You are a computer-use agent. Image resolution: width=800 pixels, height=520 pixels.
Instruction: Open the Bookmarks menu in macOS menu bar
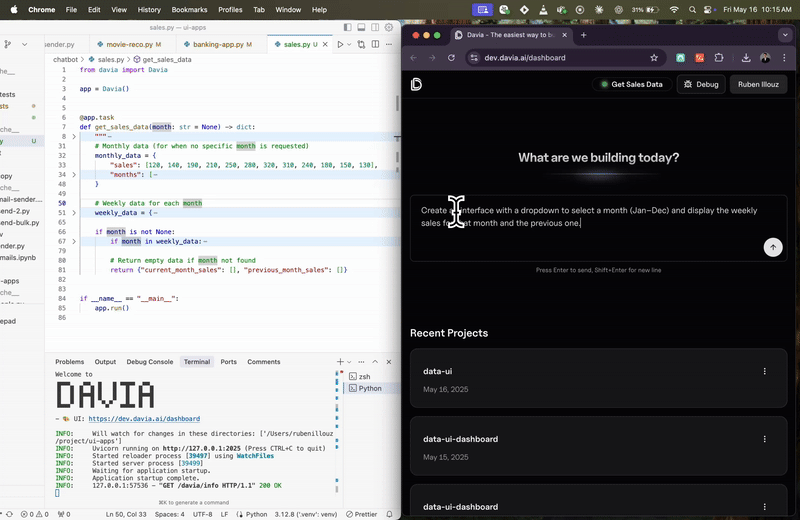[189, 10]
